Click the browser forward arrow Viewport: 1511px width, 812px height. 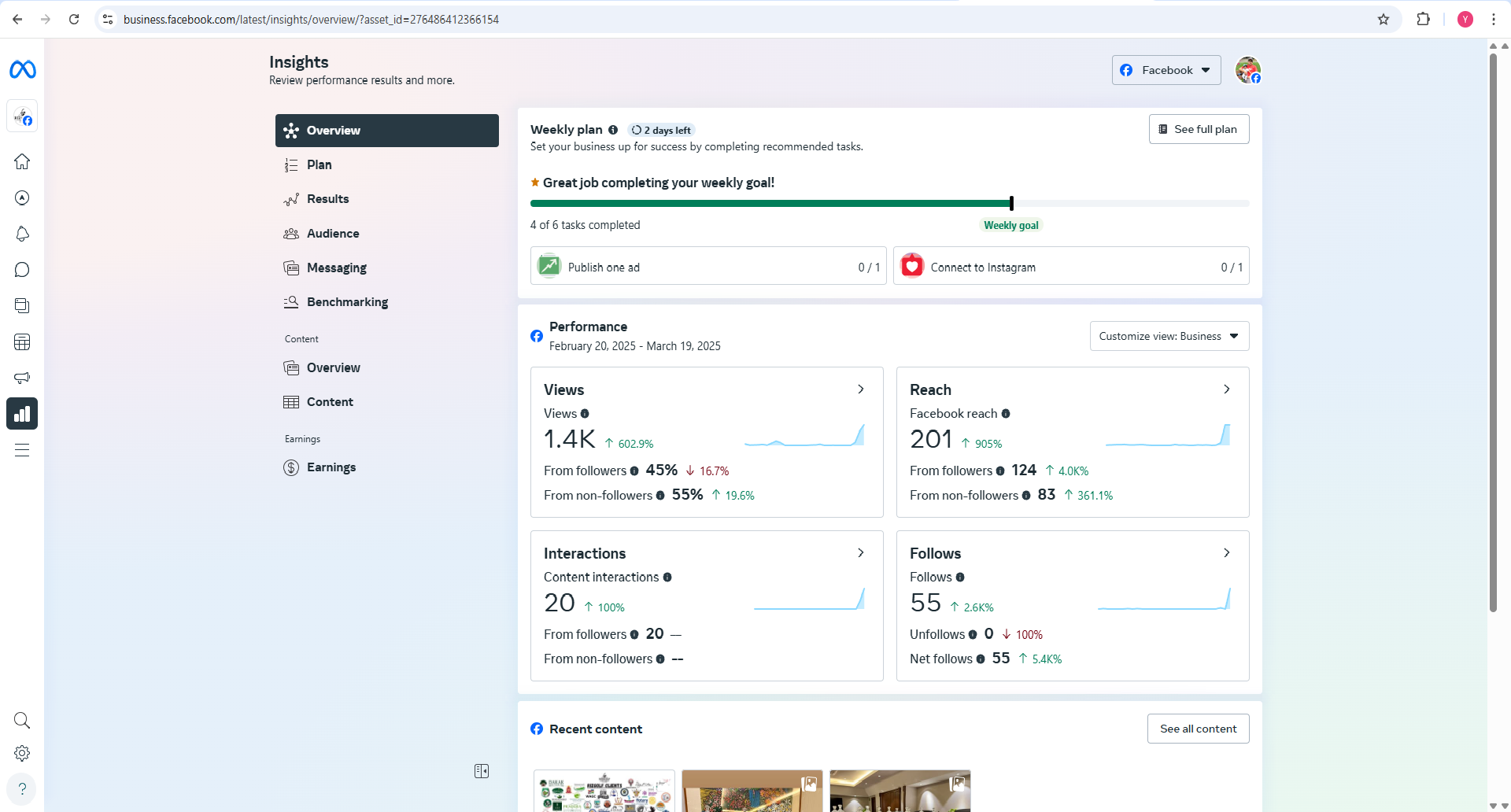(x=46, y=20)
